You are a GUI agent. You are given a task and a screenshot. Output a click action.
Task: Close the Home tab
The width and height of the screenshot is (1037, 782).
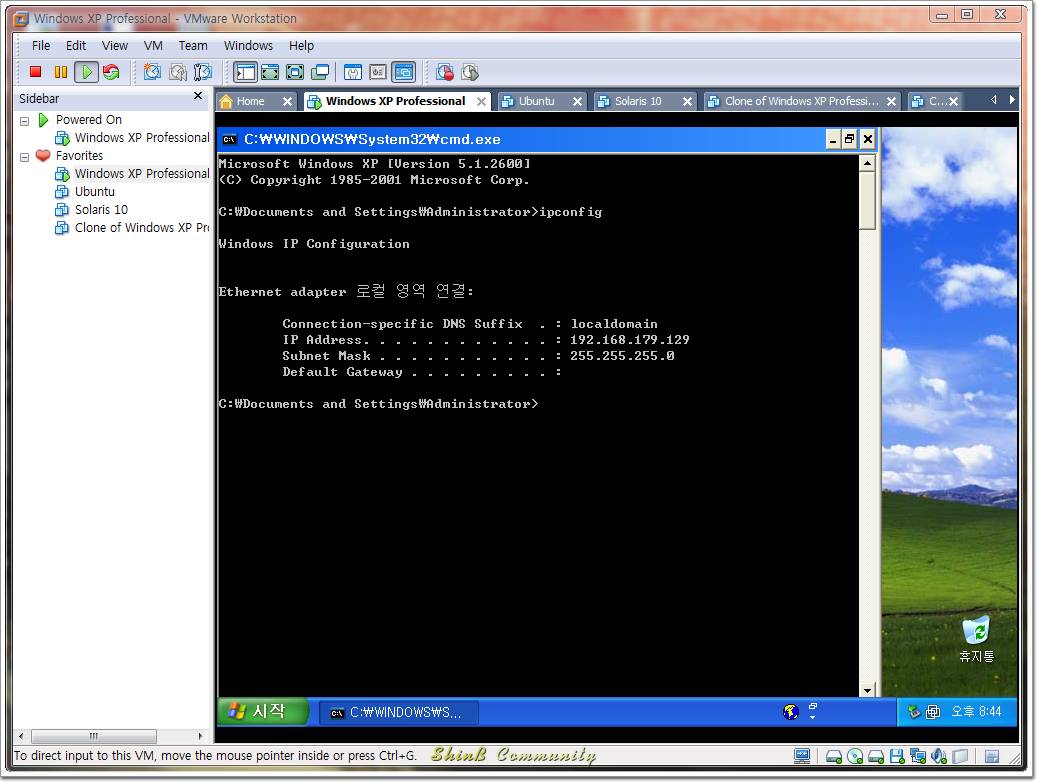coord(287,101)
